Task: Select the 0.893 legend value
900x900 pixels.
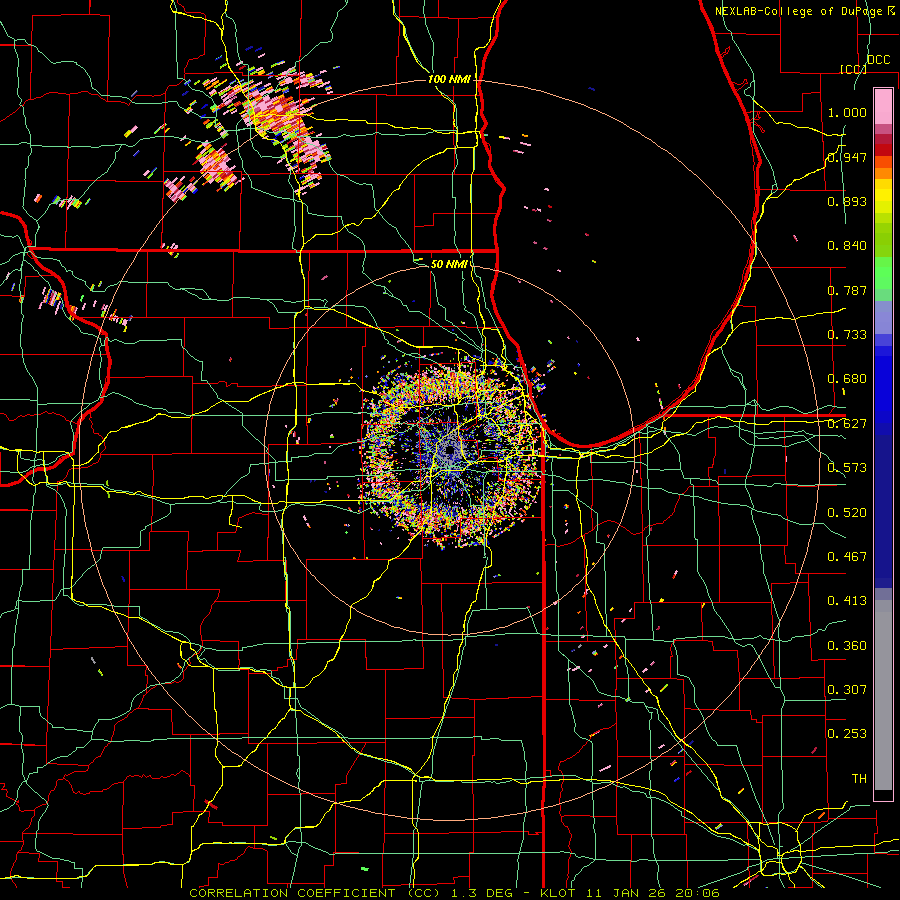Action: [847, 201]
